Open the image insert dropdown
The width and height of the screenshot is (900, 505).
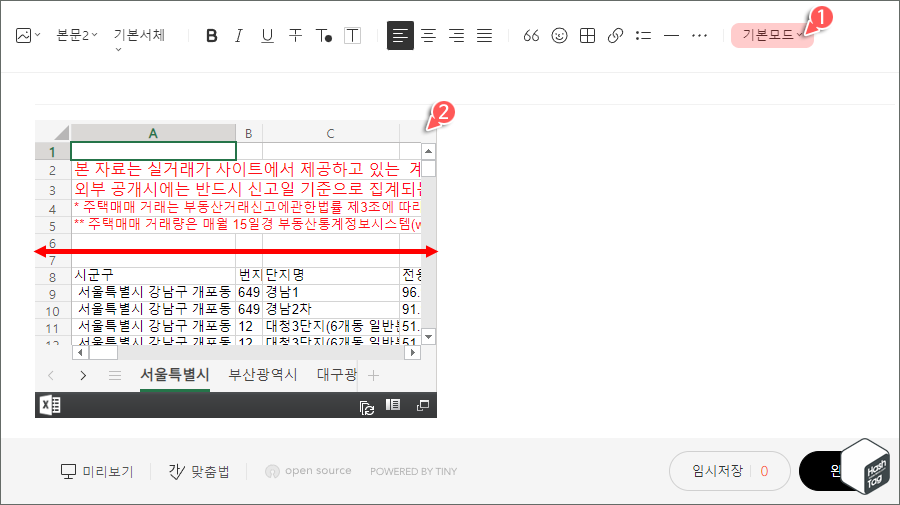click(28, 36)
